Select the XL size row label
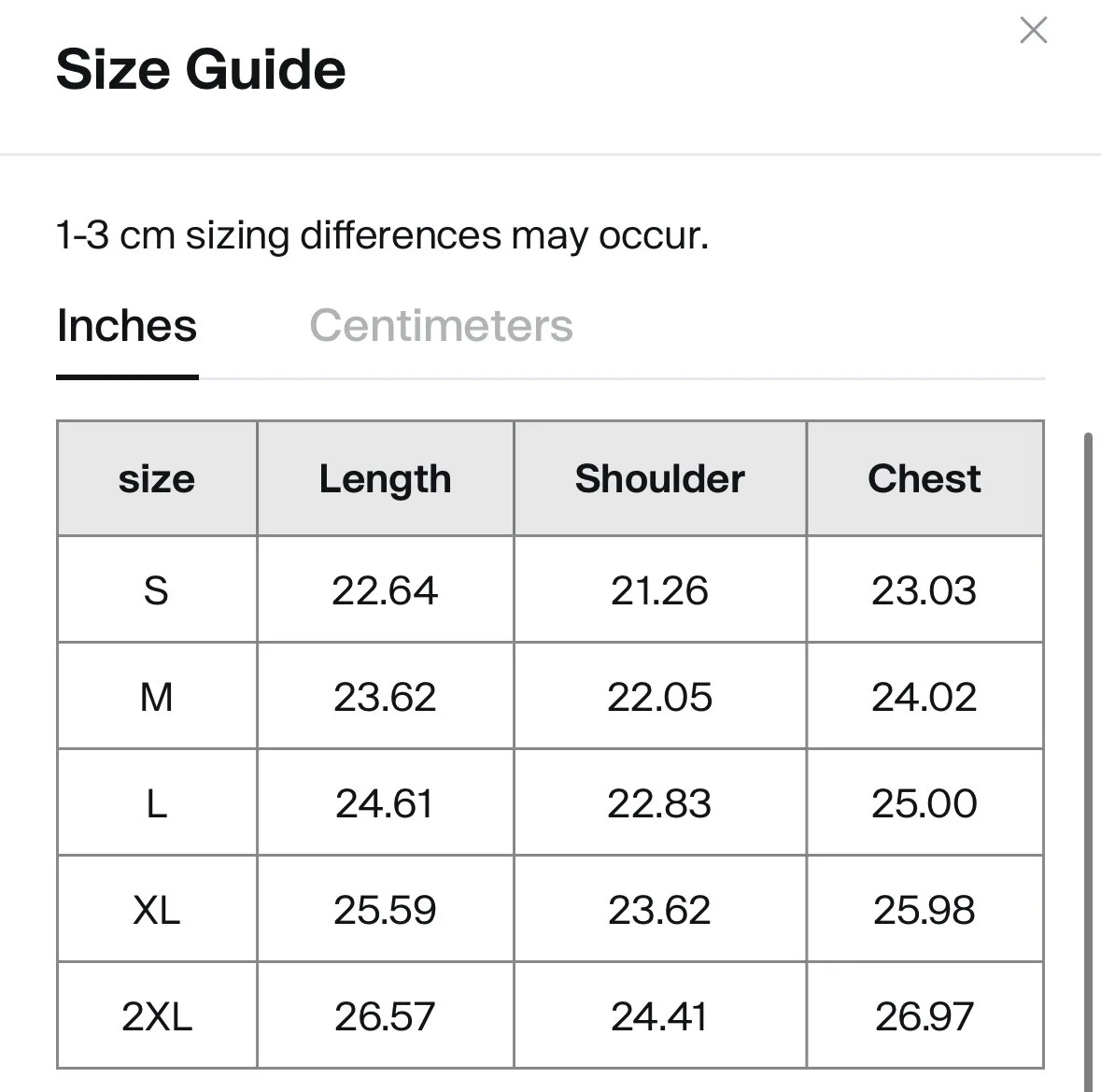The width and height of the screenshot is (1101, 1092). (157, 910)
